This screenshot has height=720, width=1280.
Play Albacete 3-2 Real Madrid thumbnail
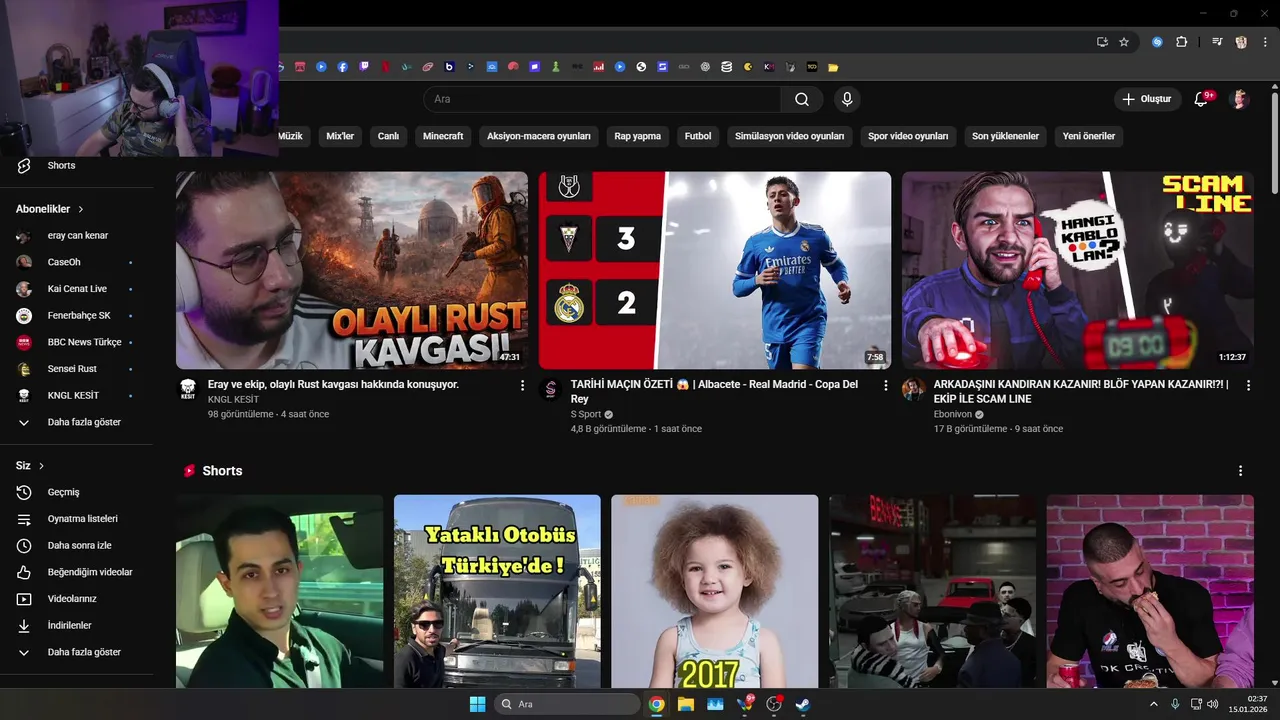click(x=715, y=271)
